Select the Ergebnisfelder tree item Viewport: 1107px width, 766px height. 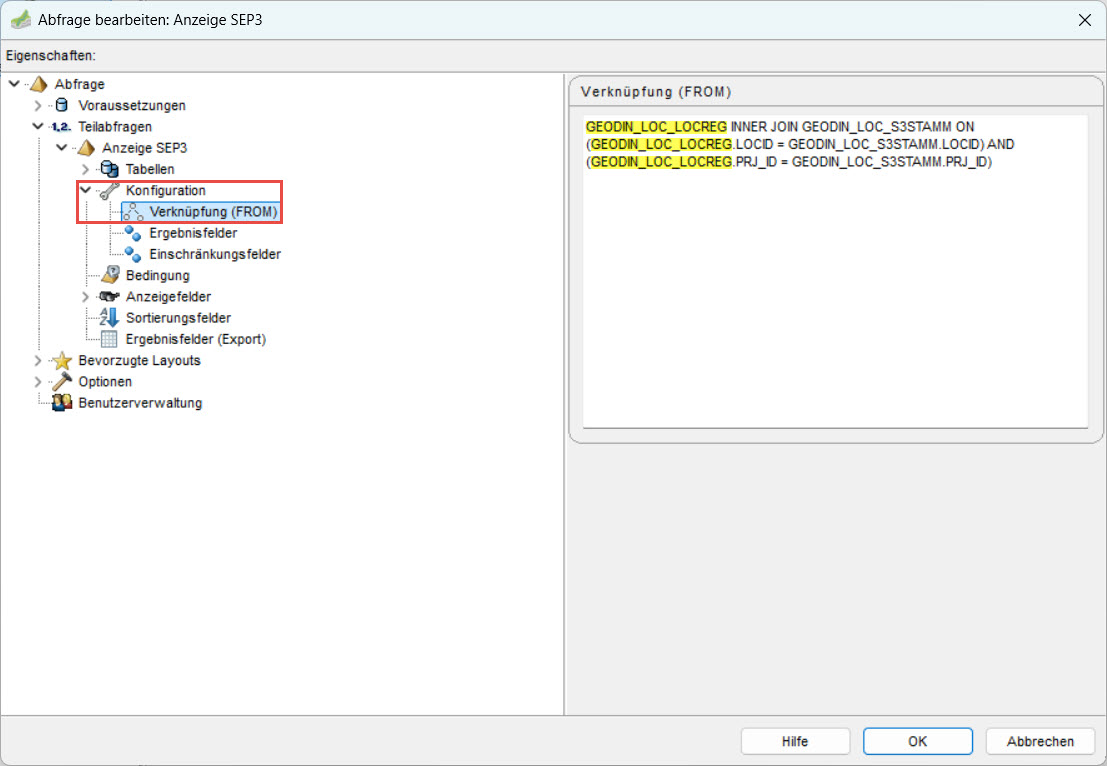tap(193, 233)
